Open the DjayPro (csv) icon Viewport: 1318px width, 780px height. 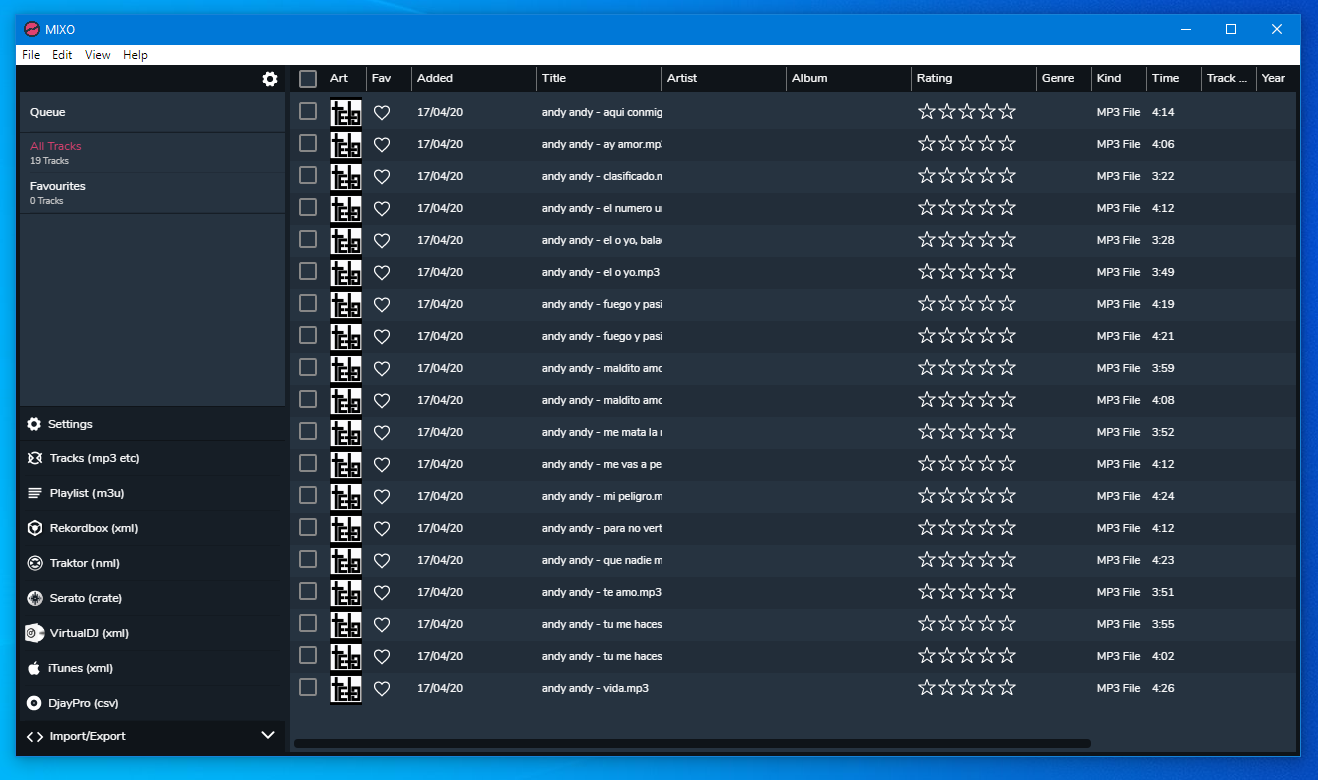(34, 703)
